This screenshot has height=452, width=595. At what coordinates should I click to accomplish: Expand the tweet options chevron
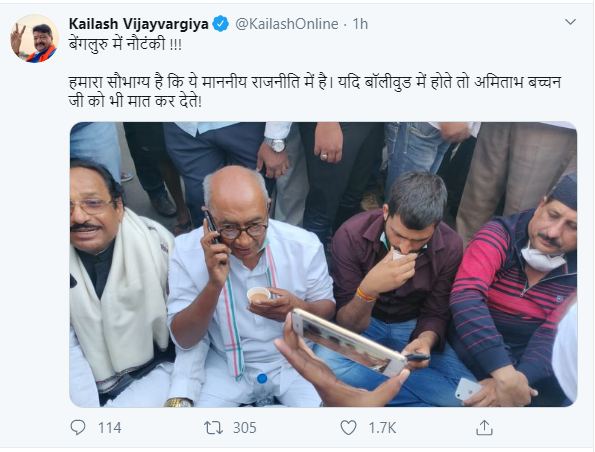point(570,22)
